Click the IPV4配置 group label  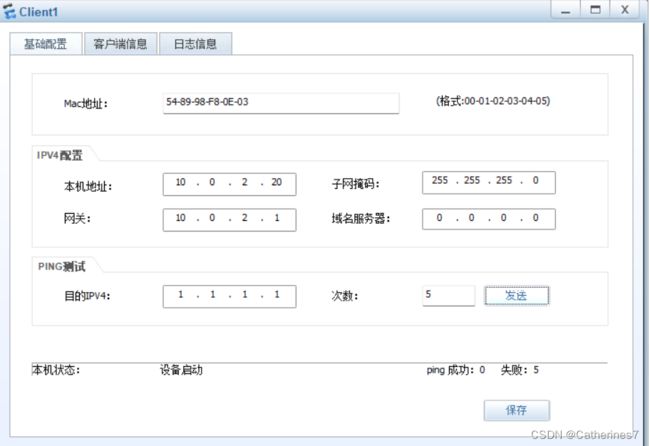tap(60, 155)
